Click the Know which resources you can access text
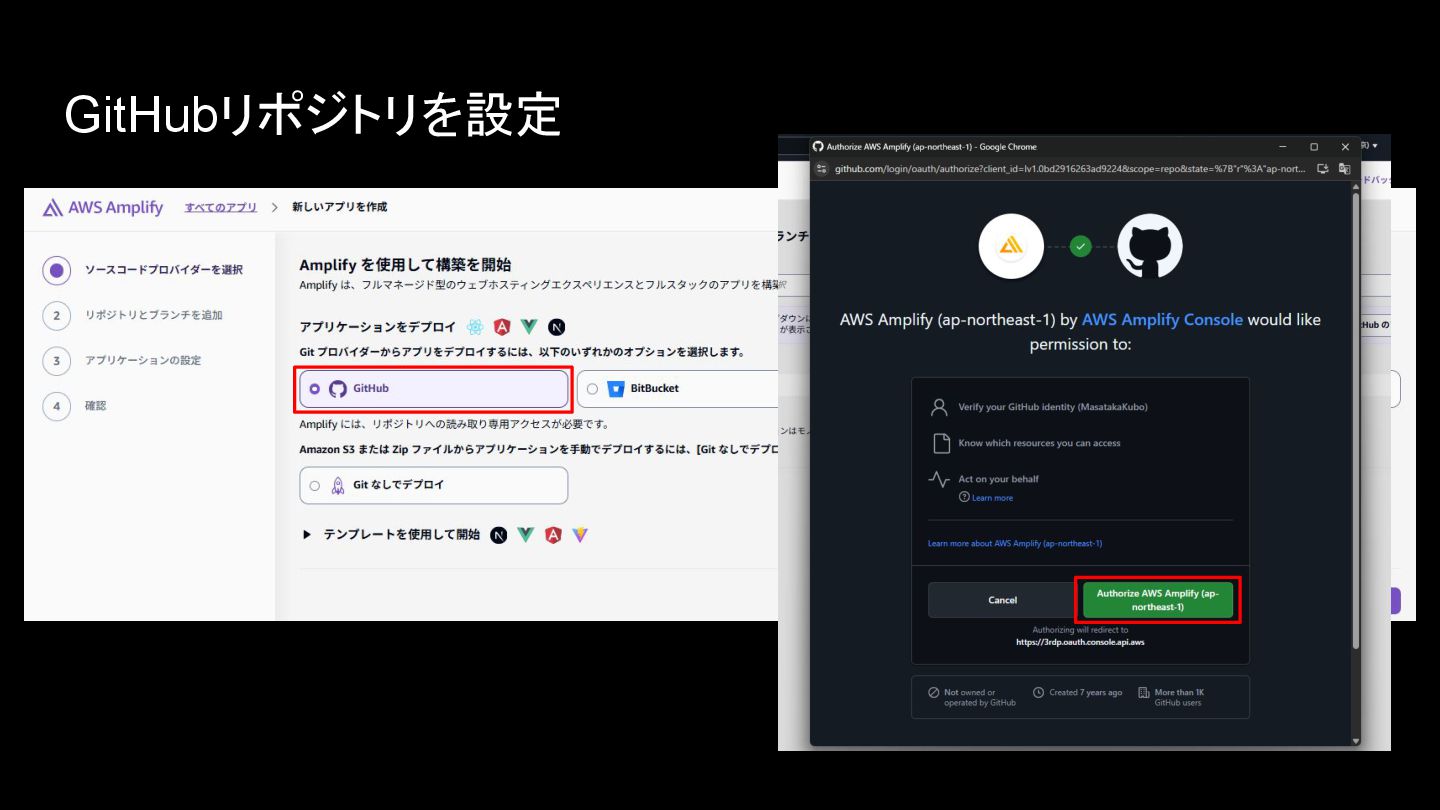Screen dimensions: 1440x810 (1039, 443)
